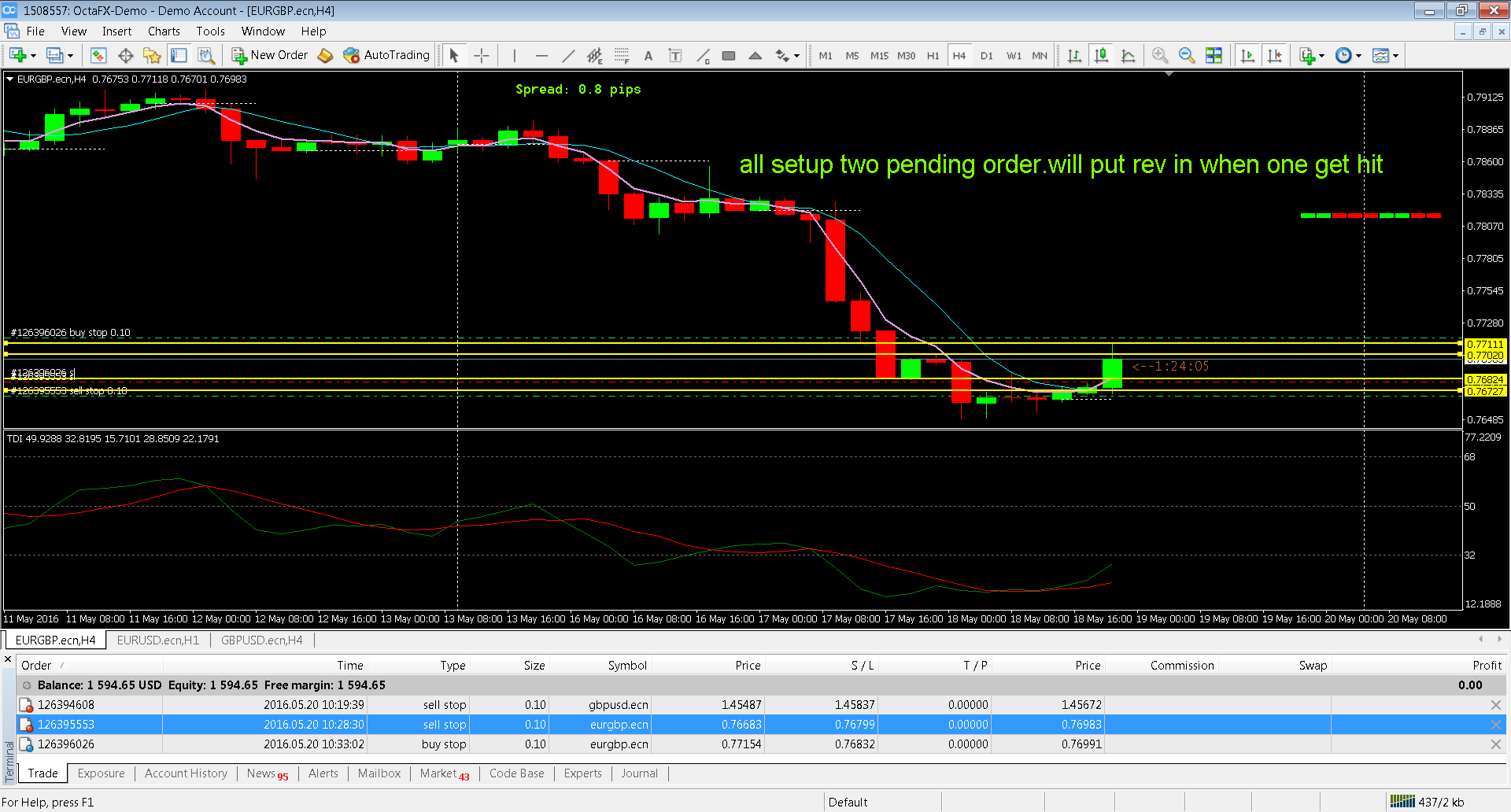Toggle the Terminal panel icon
Viewport: 1511px width, 812px height.
[179, 55]
